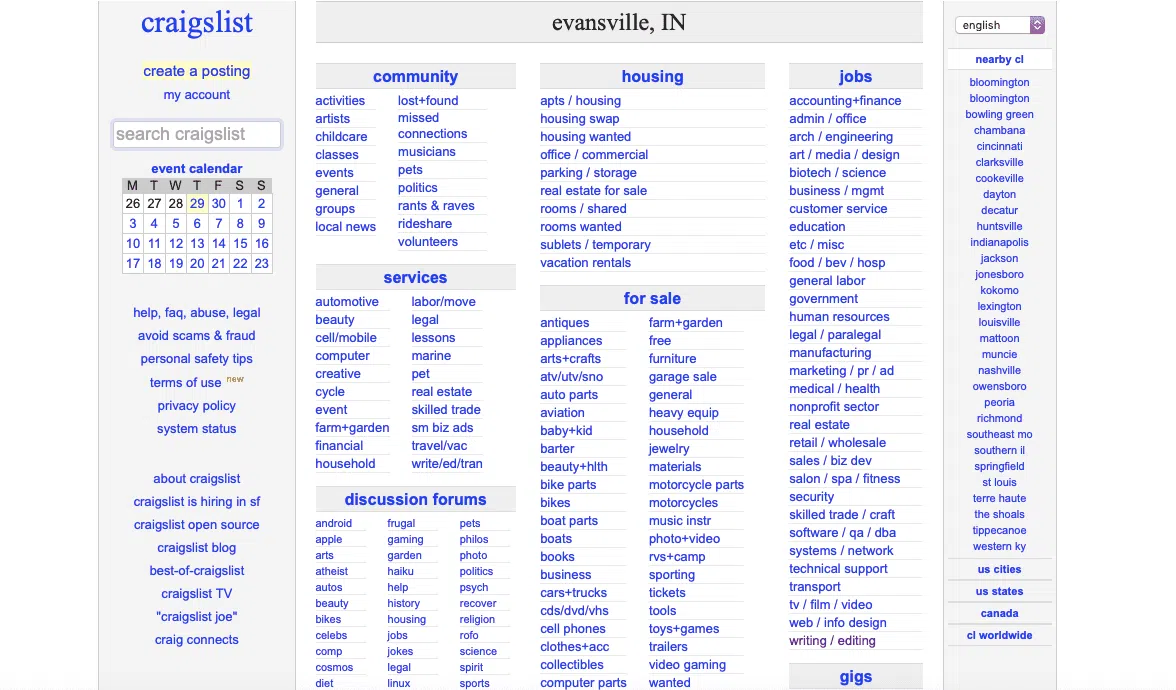Screen dimensions: 1176x690
Task: Browse cars+trucks for sale
Action: [x=574, y=592]
